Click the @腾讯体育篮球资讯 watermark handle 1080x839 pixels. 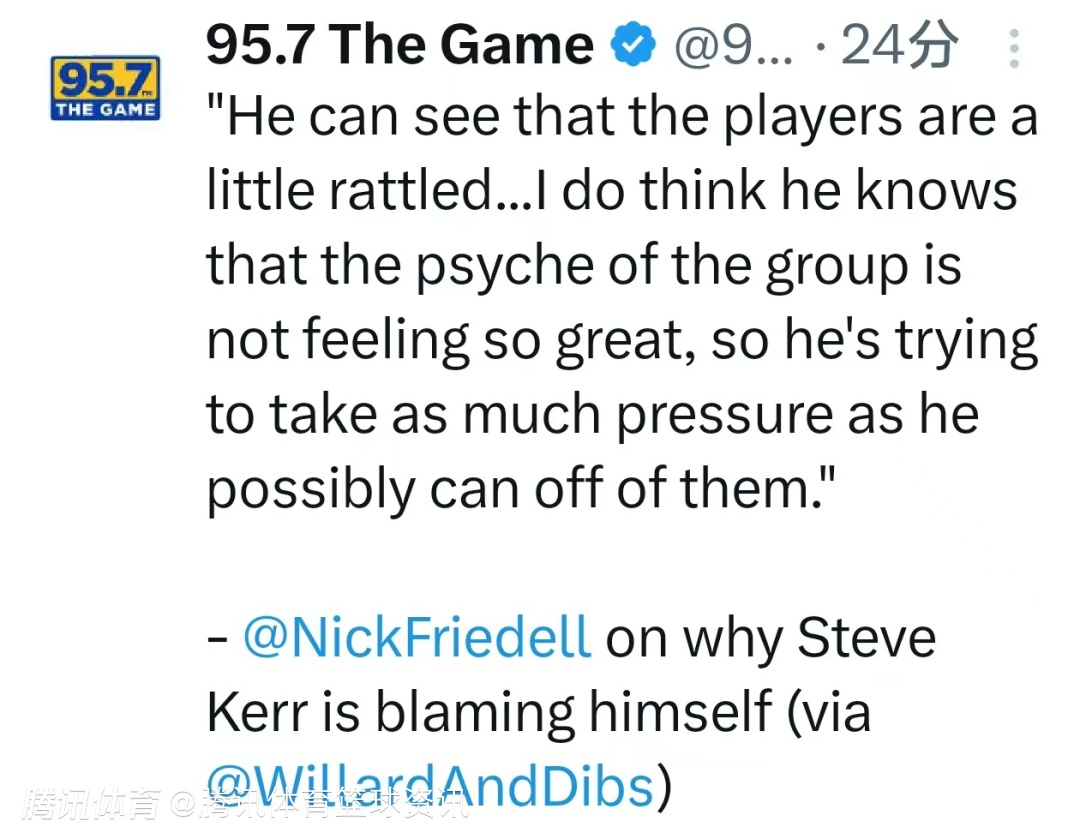pyautogui.click(x=320, y=805)
